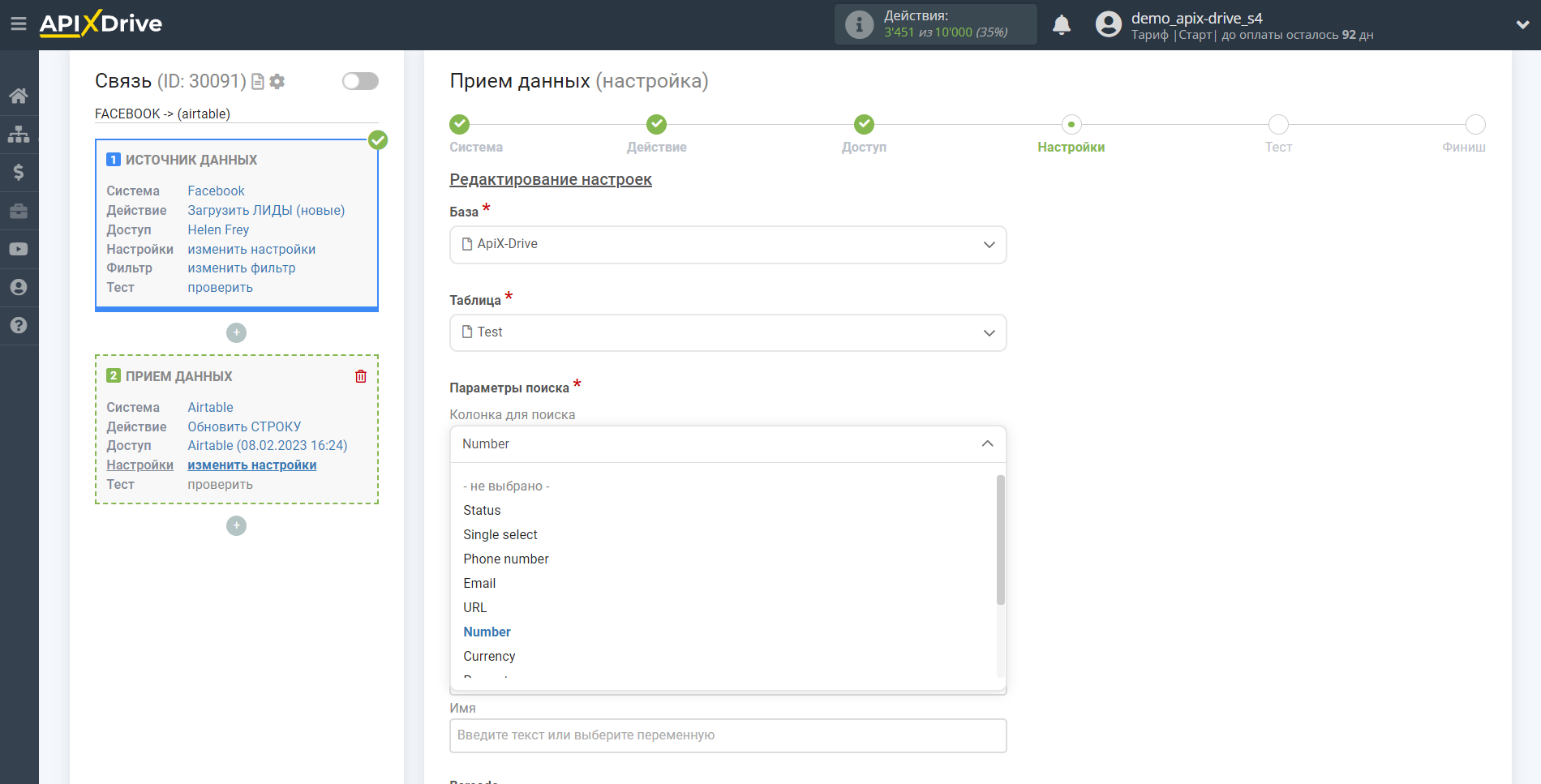The width and height of the screenshot is (1541, 784).
Task: Collapse the Колонка для поиска dropdown
Action: 728,444
